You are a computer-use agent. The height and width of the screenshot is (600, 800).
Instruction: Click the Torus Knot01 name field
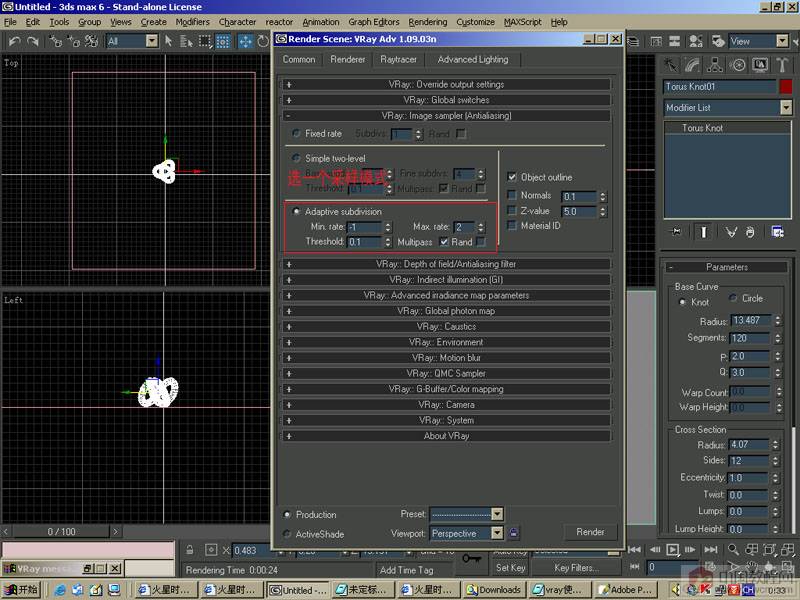[719, 87]
